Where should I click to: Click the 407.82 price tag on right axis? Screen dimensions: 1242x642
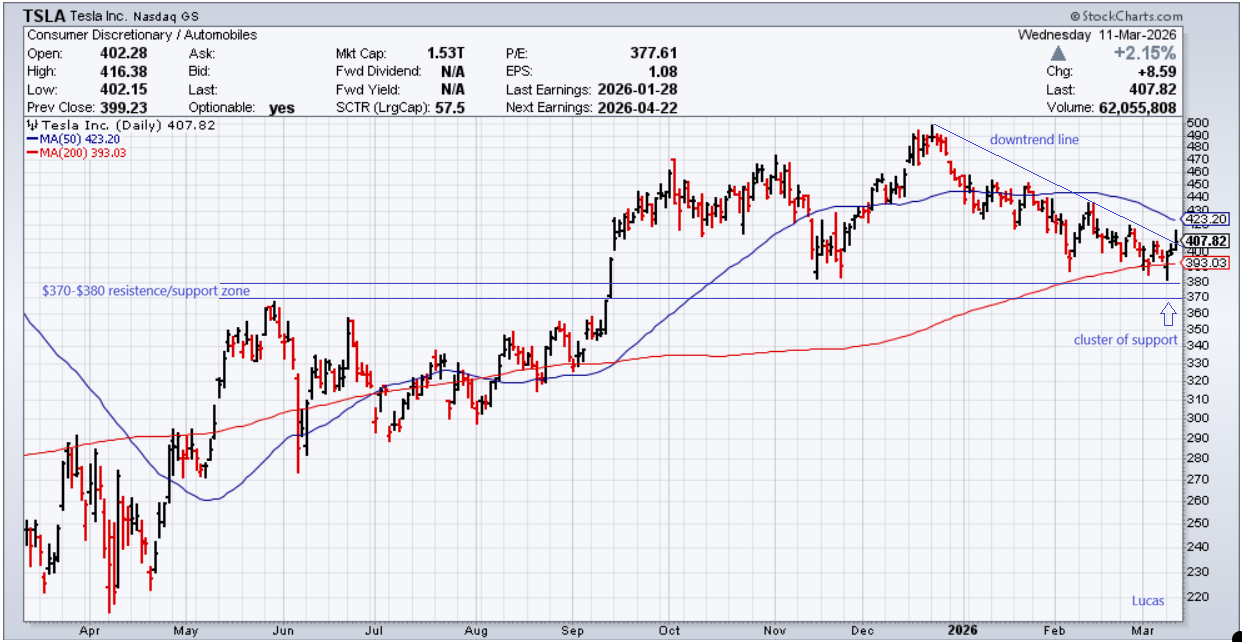pyautogui.click(x=1205, y=241)
